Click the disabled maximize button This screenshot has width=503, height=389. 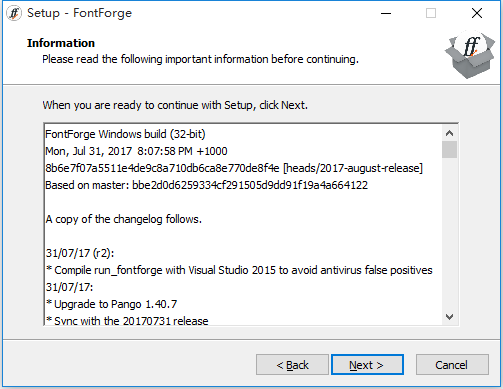(x=431, y=13)
